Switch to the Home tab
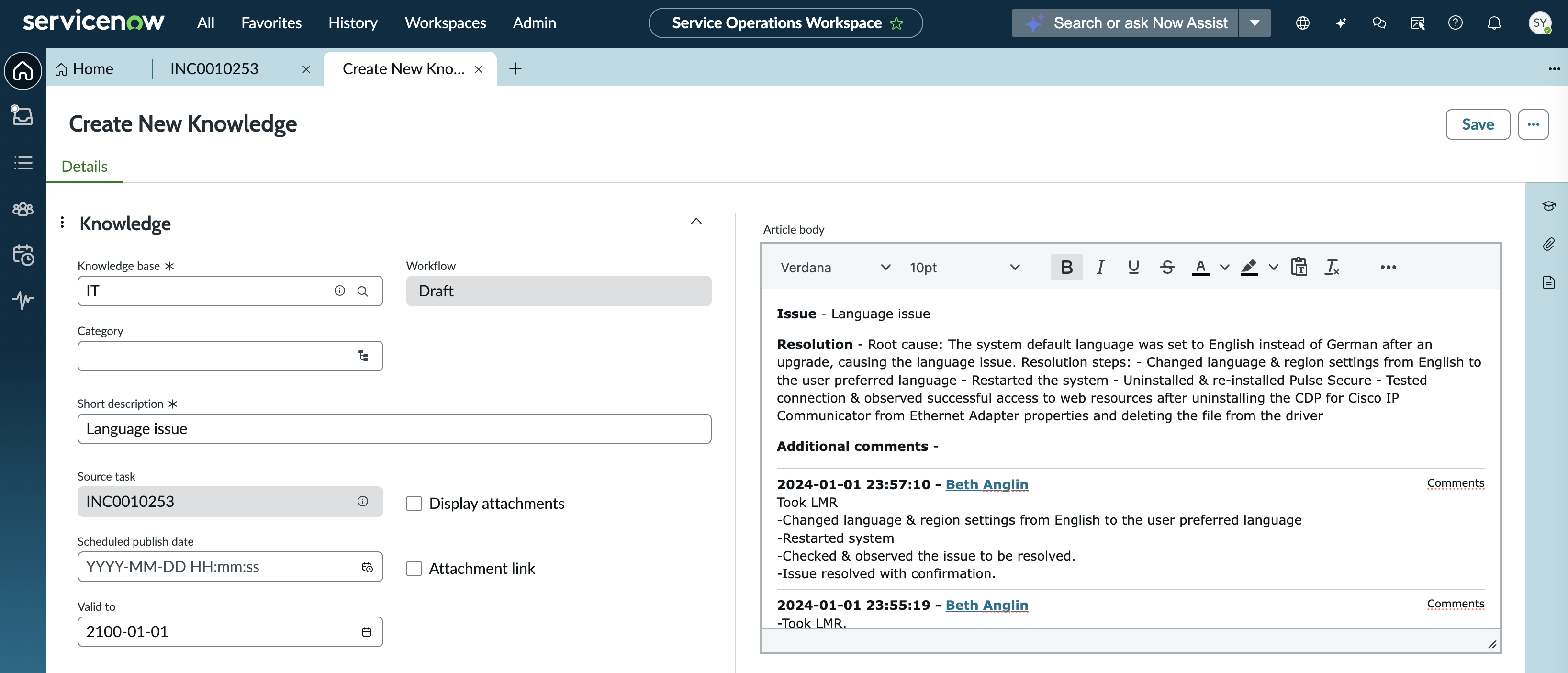1568x673 pixels. [85, 69]
